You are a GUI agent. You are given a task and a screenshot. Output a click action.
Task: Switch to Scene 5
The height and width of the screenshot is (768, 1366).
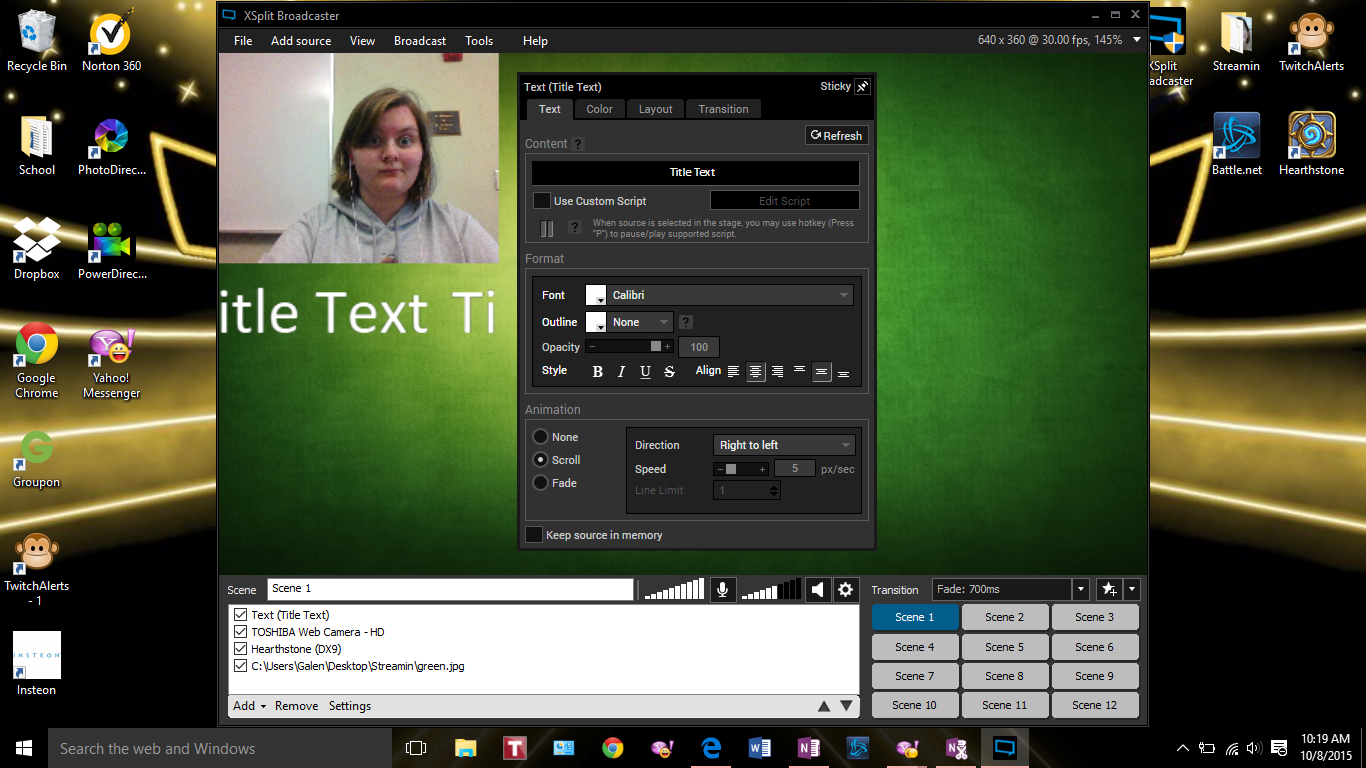pyautogui.click(x=1004, y=646)
